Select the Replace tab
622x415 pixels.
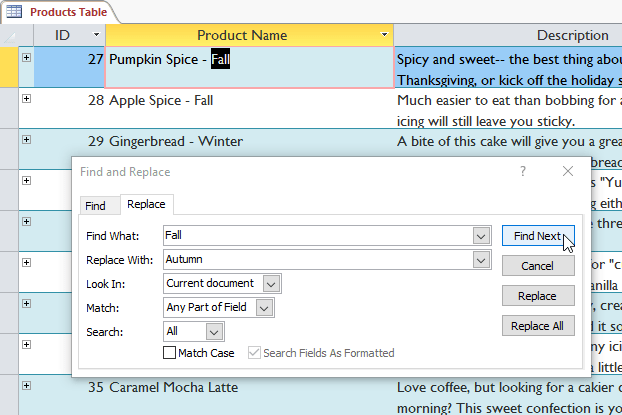[146, 205]
